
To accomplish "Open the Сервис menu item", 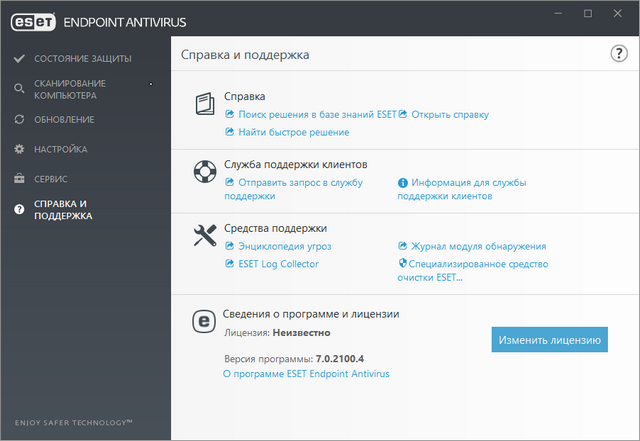I will pyautogui.click(x=51, y=179).
